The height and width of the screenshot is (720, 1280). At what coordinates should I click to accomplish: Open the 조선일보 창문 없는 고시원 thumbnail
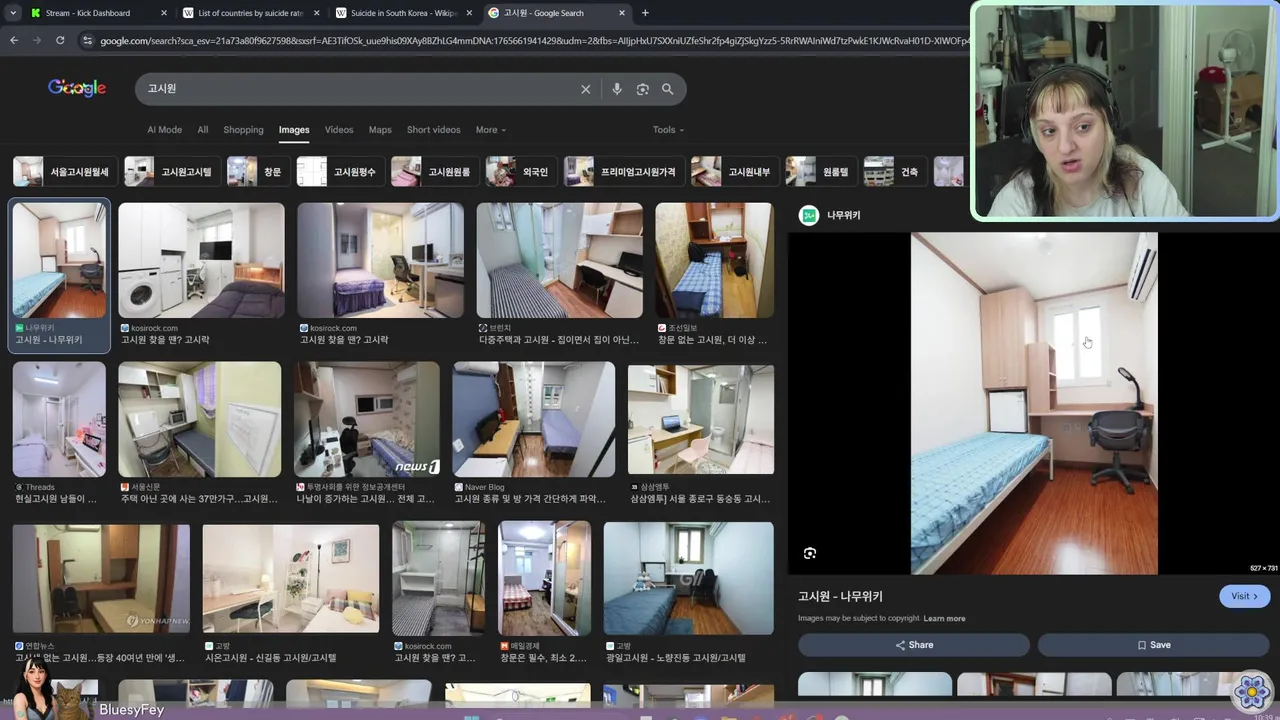click(714, 260)
